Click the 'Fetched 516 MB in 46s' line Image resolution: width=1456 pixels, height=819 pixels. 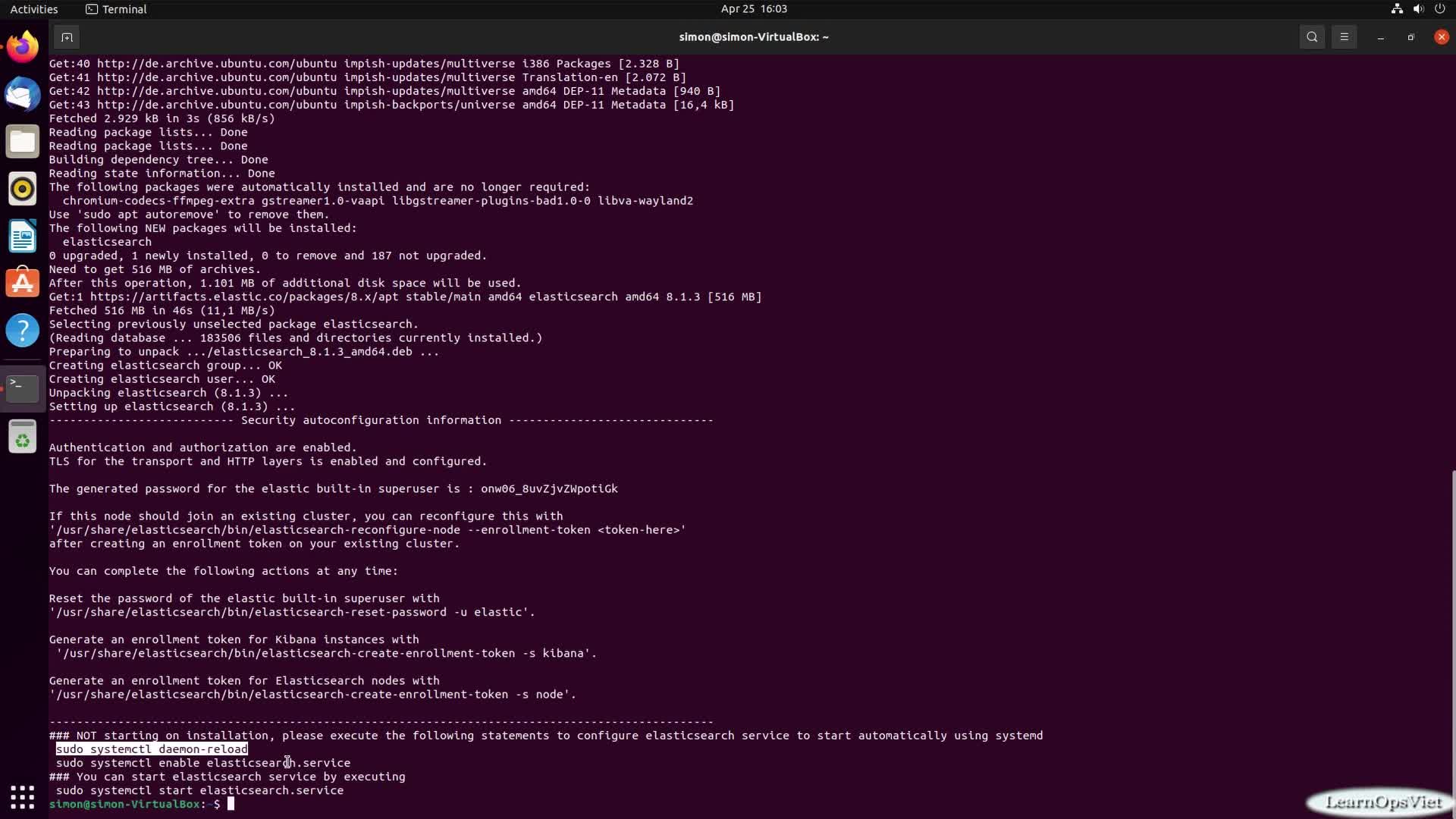tap(162, 310)
